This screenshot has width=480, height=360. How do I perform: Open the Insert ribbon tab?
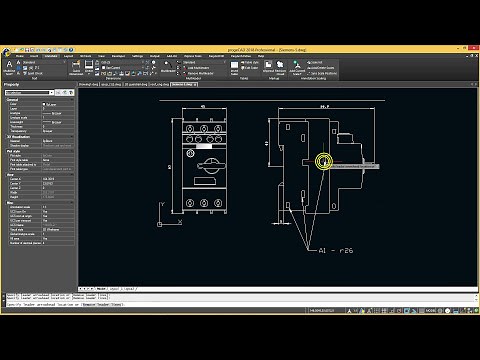tap(34, 56)
